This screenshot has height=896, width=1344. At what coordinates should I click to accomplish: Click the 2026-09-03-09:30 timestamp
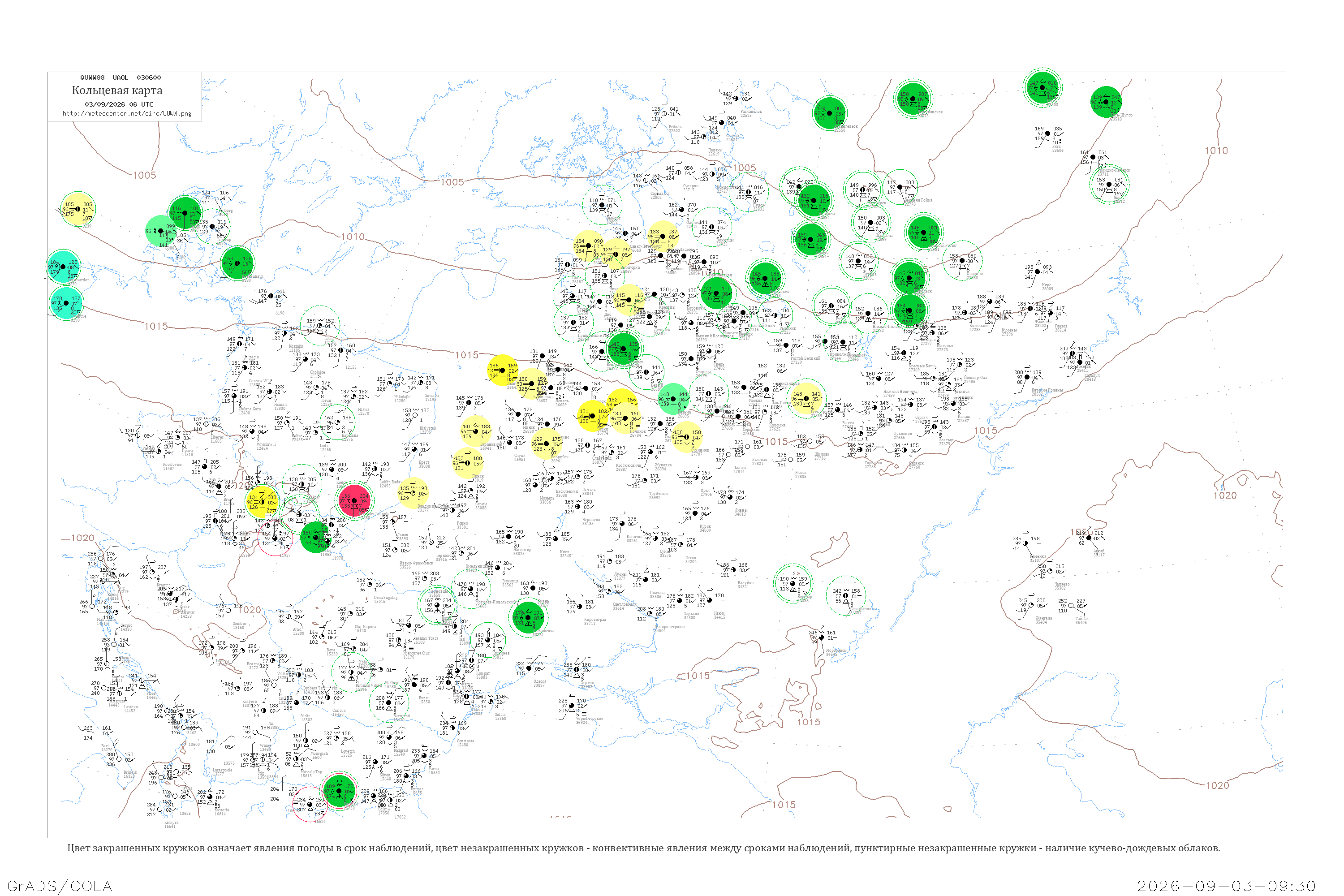[1226, 886]
